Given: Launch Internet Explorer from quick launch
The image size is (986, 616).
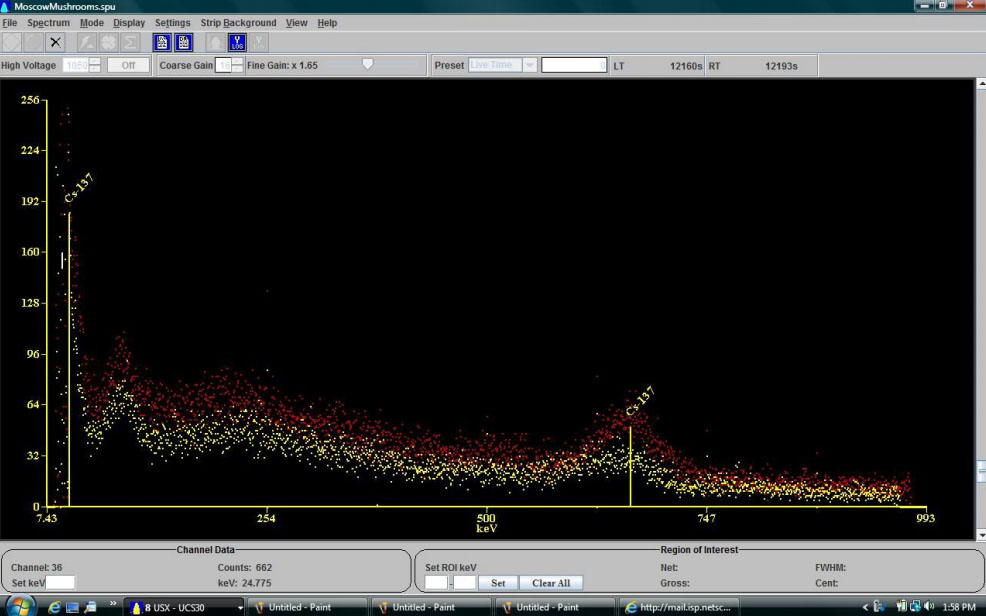Looking at the screenshot, I should click(55, 607).
